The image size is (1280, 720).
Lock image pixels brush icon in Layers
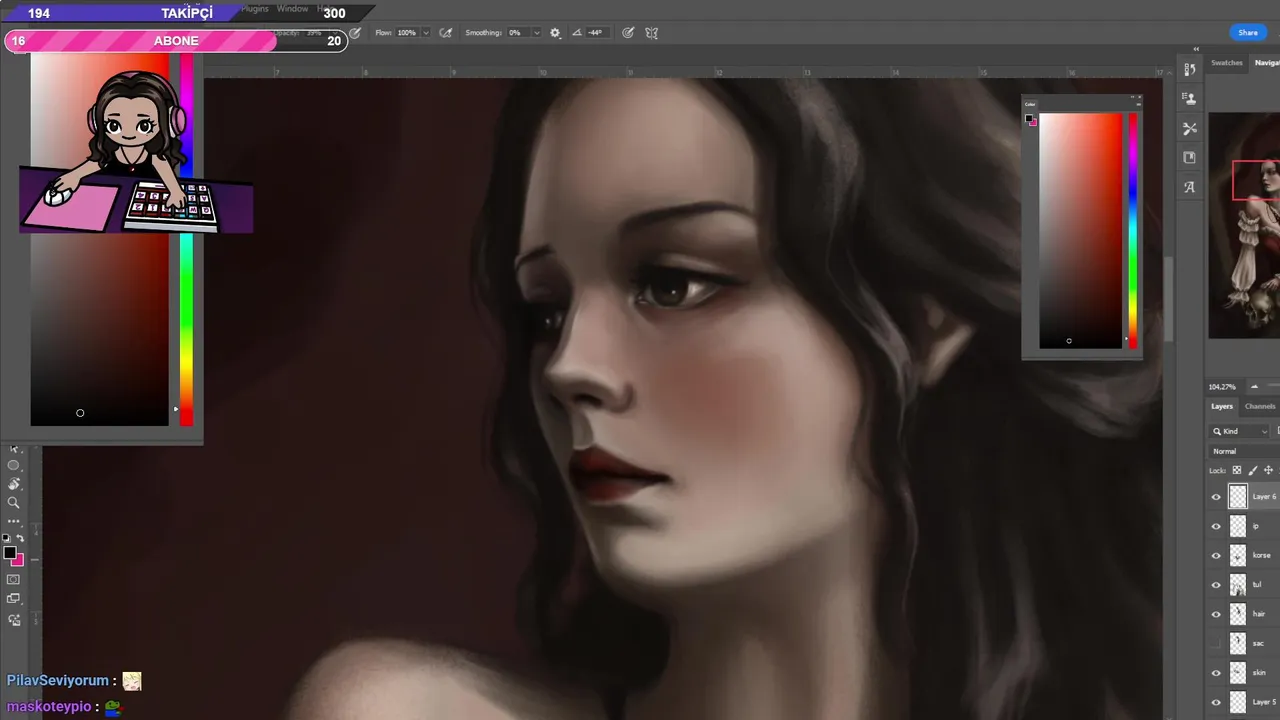[x=1253, y=470]
